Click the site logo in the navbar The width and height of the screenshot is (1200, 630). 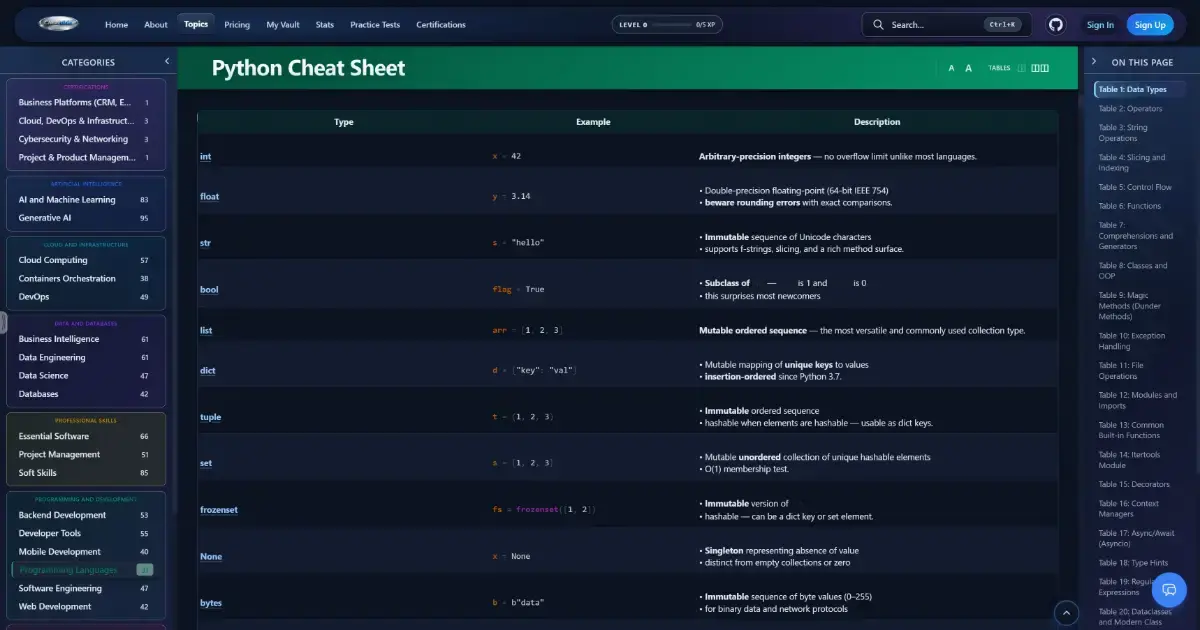(59, 24)
